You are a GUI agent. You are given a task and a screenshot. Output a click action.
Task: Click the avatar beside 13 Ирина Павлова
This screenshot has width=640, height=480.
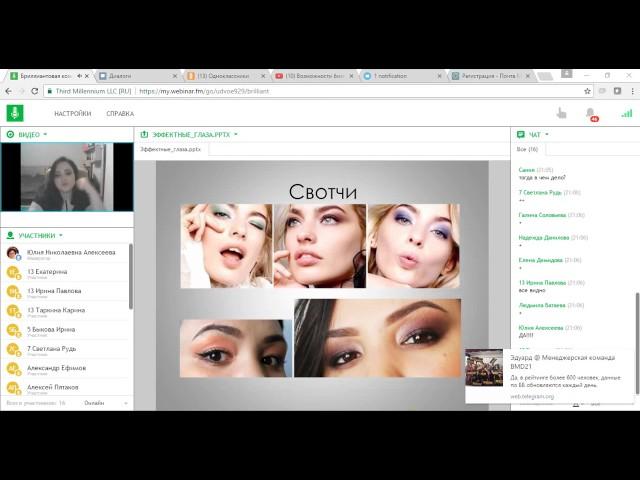13,292
